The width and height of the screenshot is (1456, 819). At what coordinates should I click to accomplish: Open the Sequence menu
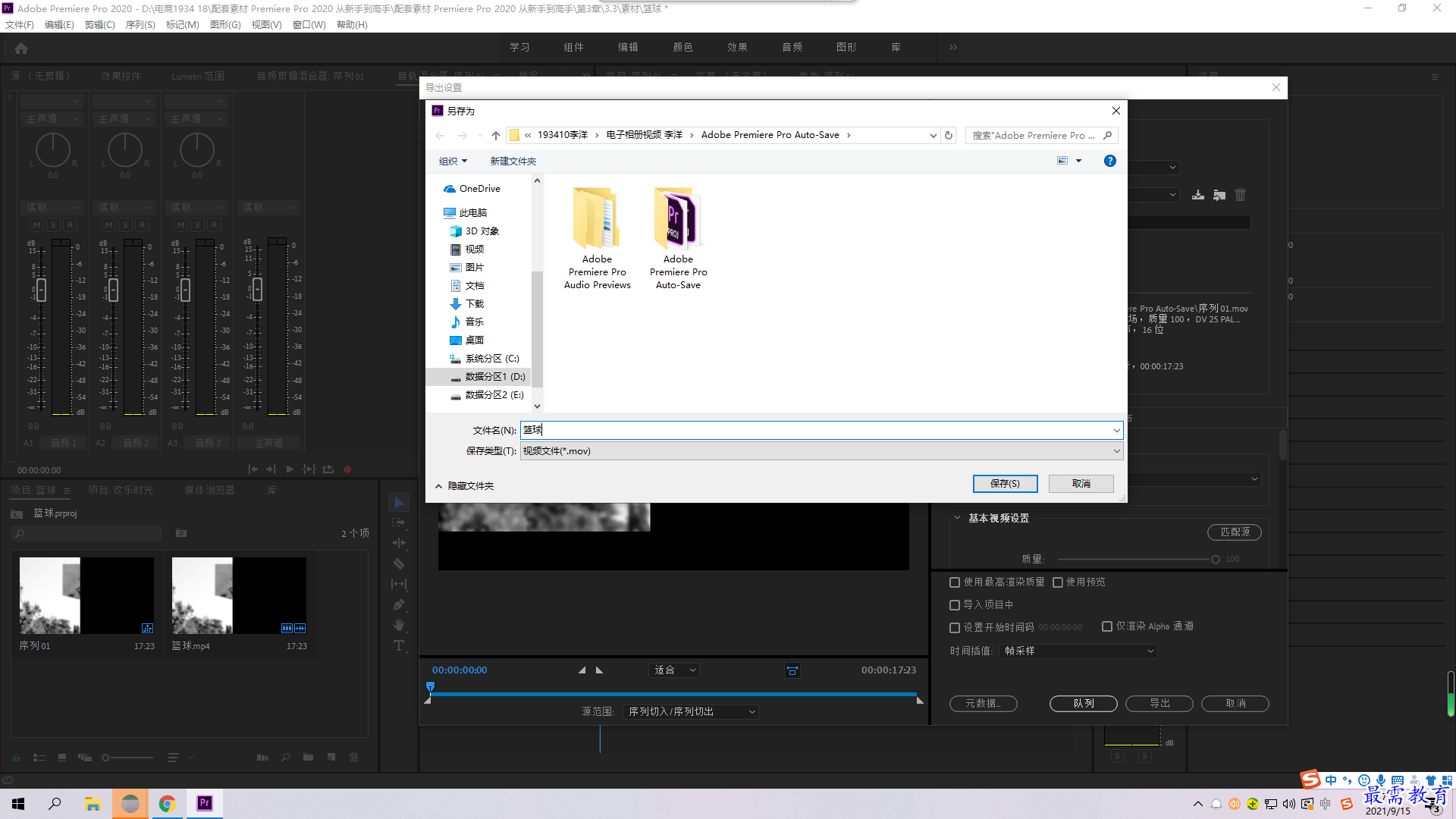tap(140, 25)
